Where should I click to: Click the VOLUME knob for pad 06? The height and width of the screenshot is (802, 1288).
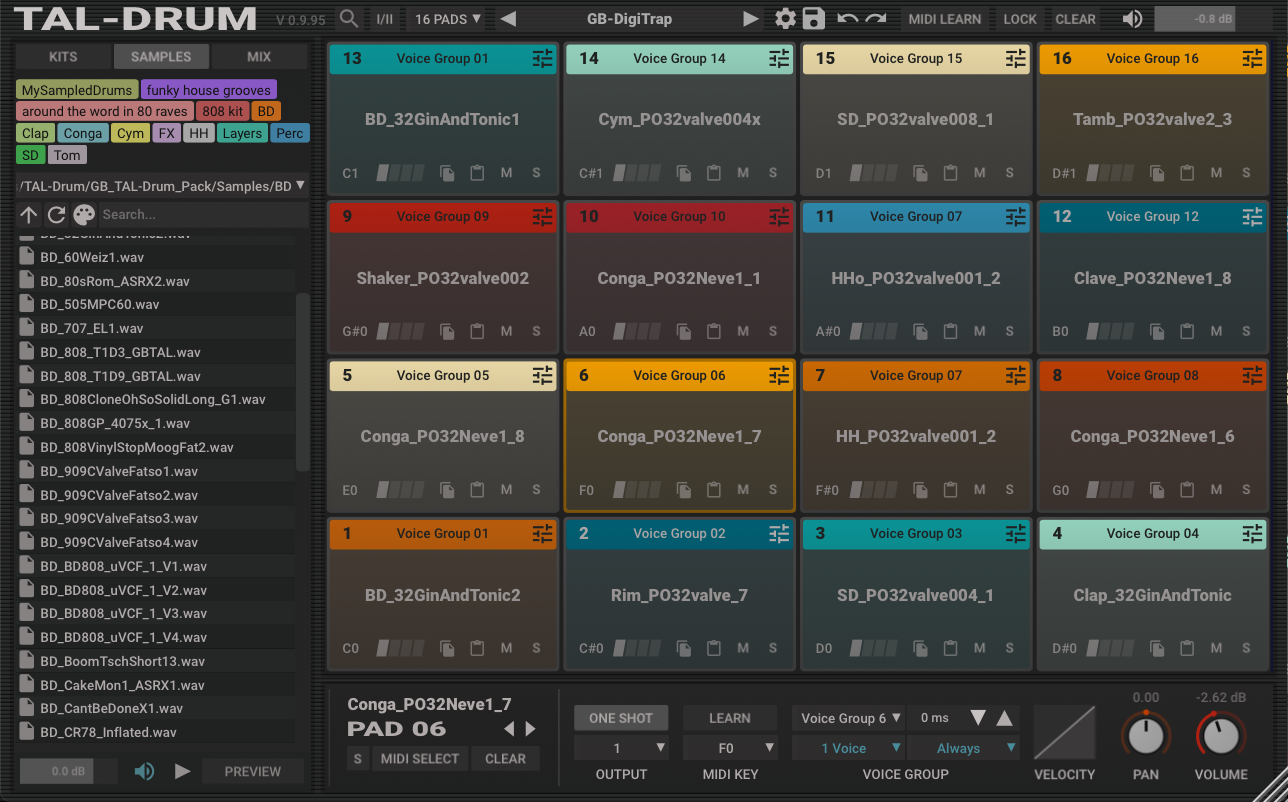pyautogui.click(x=1220, y=737)
